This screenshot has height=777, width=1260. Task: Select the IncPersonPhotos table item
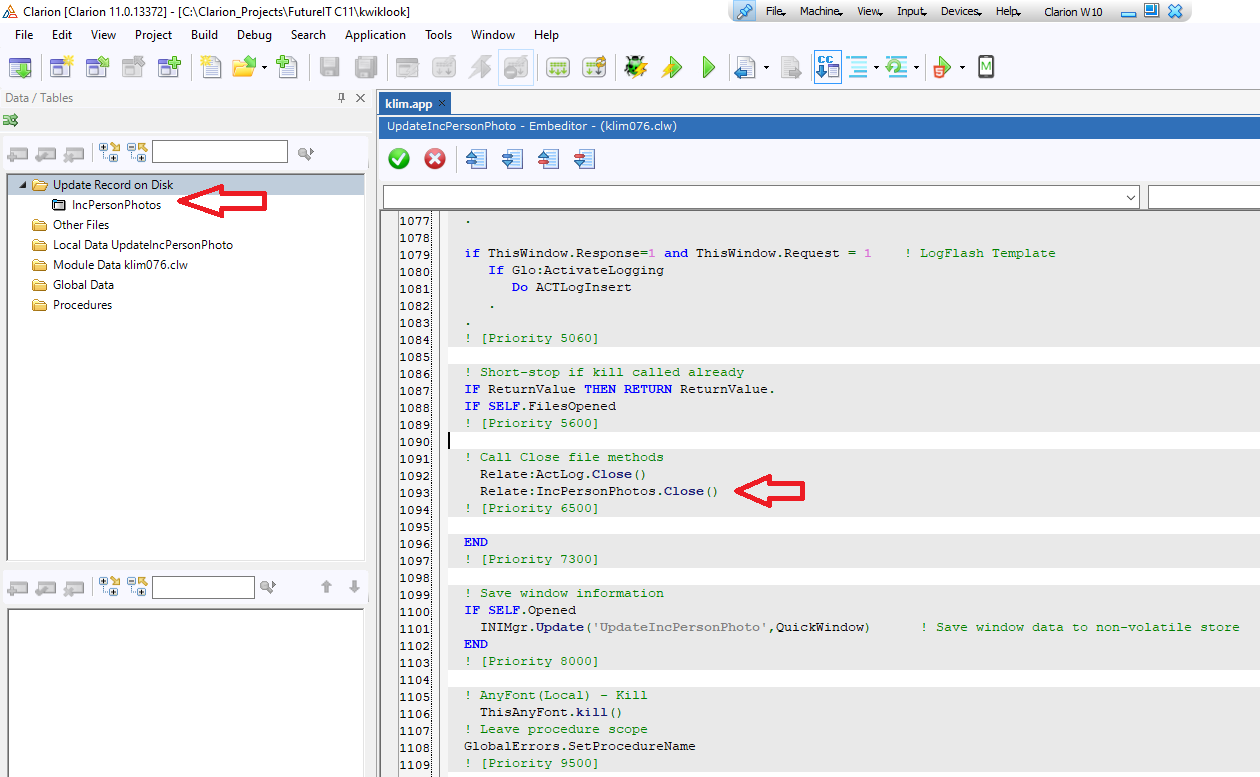click(116, 205)
